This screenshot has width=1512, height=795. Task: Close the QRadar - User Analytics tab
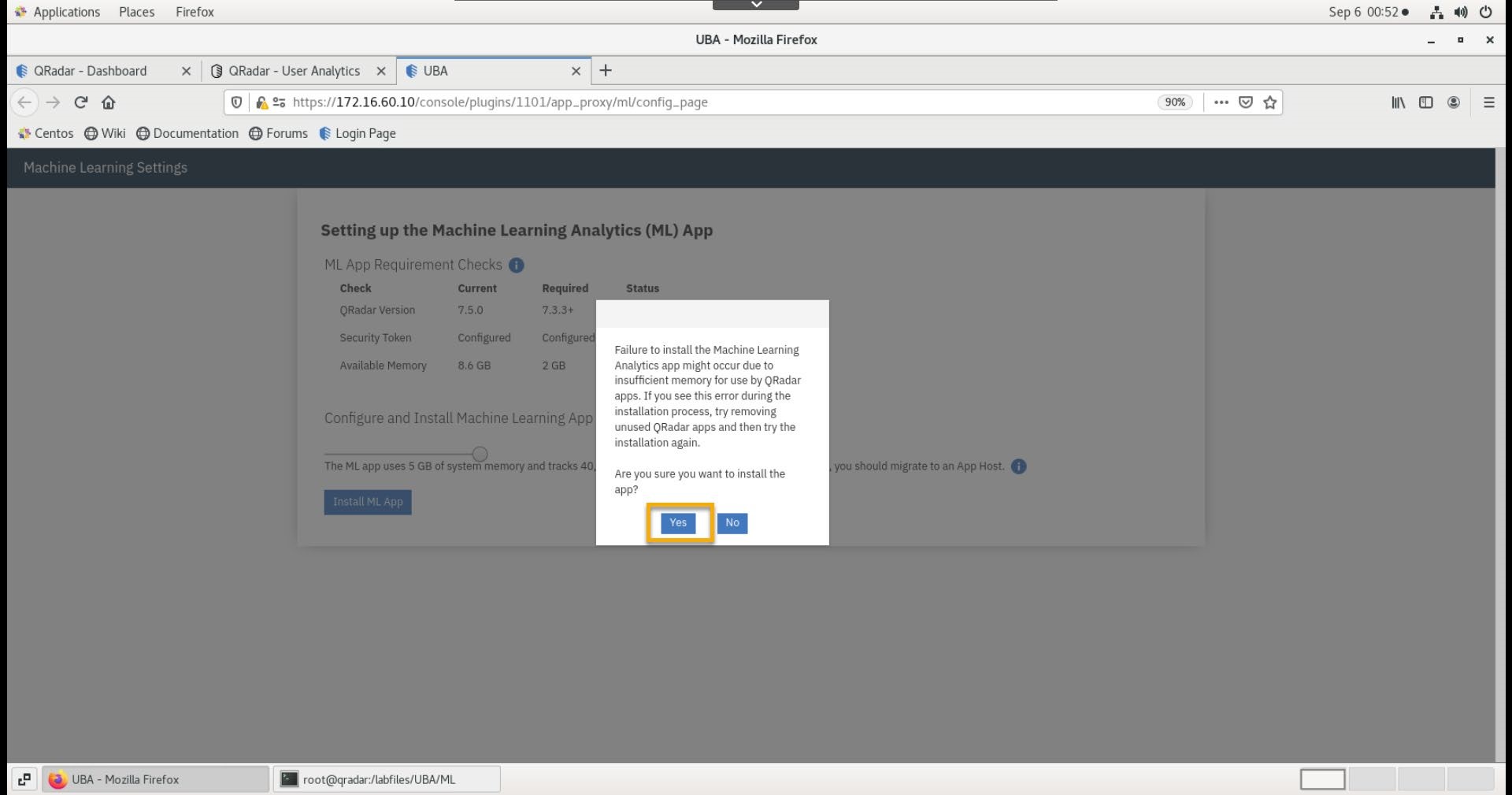381,71
